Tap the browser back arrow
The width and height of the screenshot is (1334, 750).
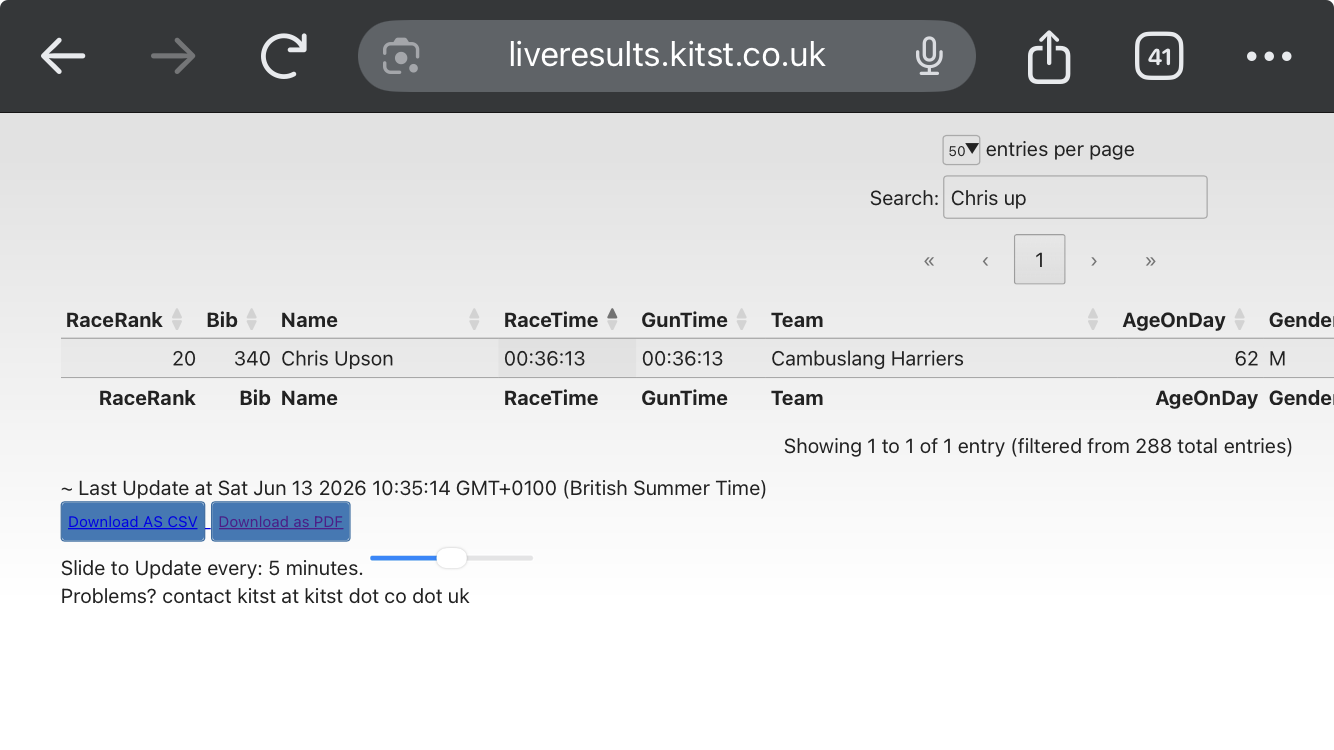click(x=63, y=57)
